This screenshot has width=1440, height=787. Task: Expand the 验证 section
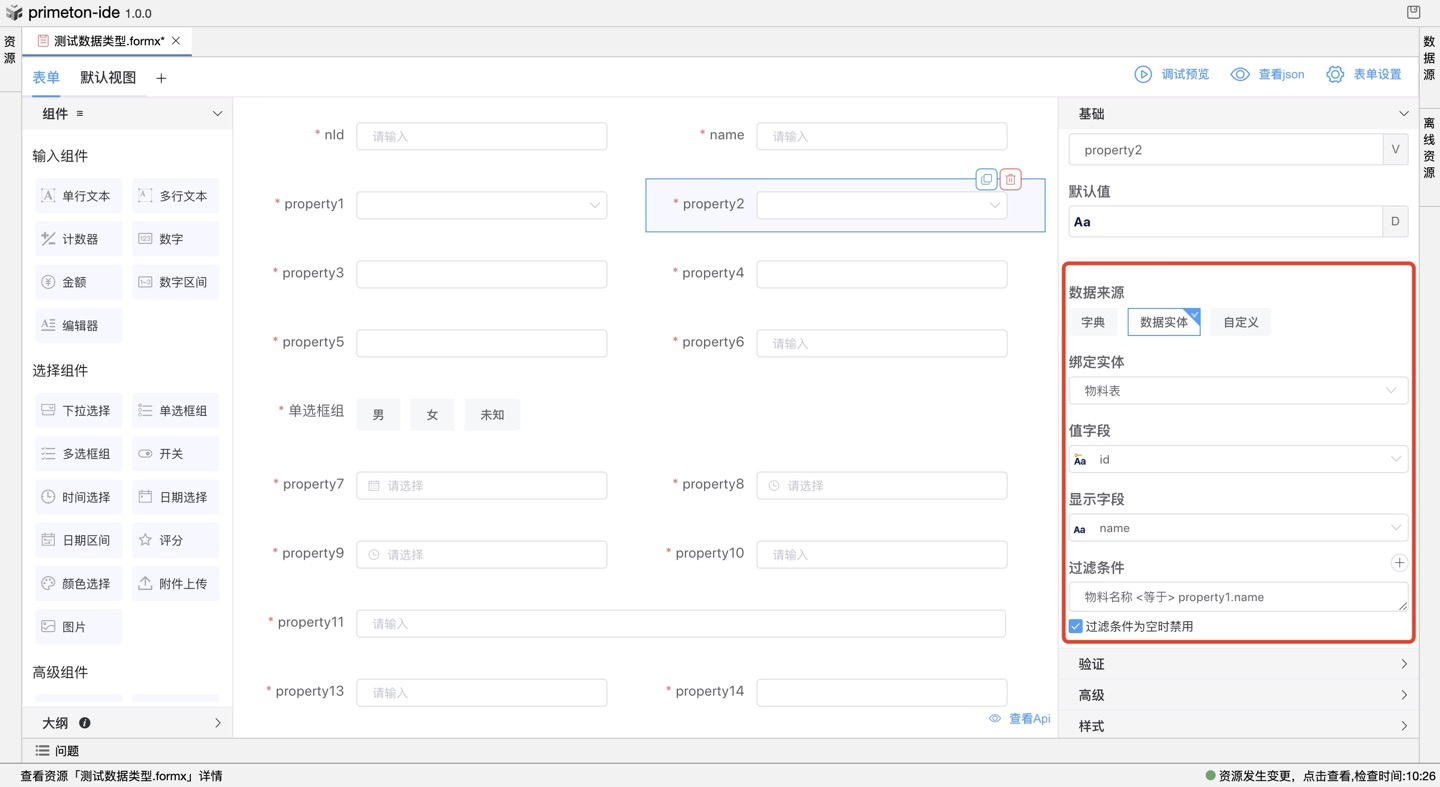click(1238, 664)
